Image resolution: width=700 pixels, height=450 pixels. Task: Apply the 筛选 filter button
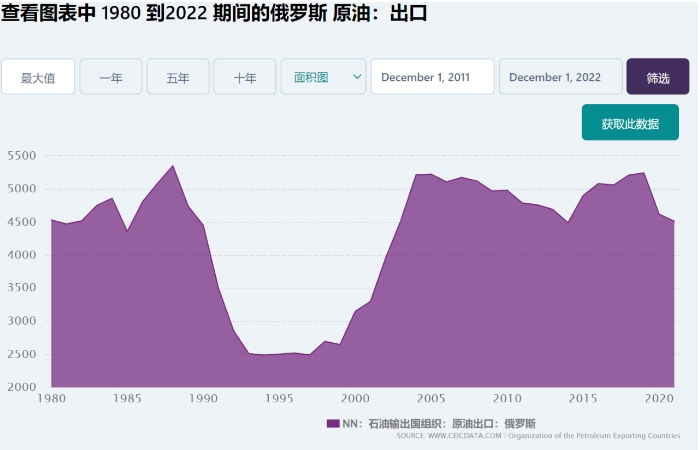pos(658,77)
